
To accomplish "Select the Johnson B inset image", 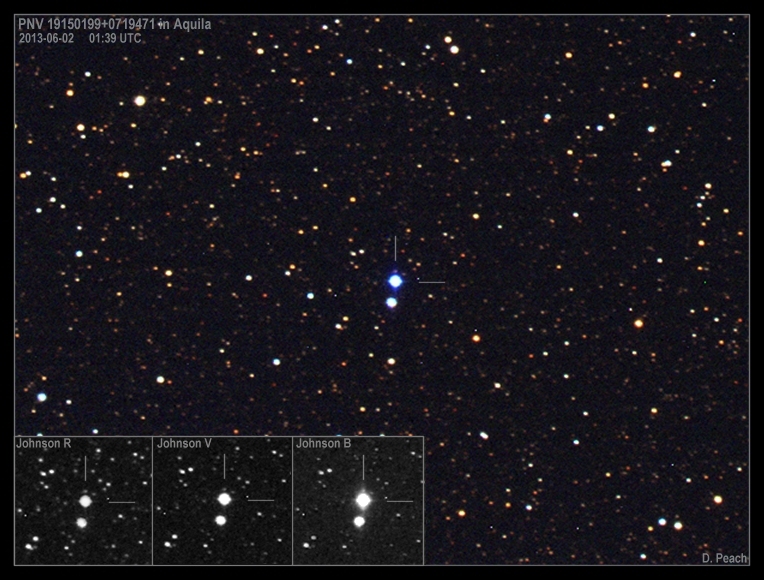I will pyautogui.click(x=358, y=501).
